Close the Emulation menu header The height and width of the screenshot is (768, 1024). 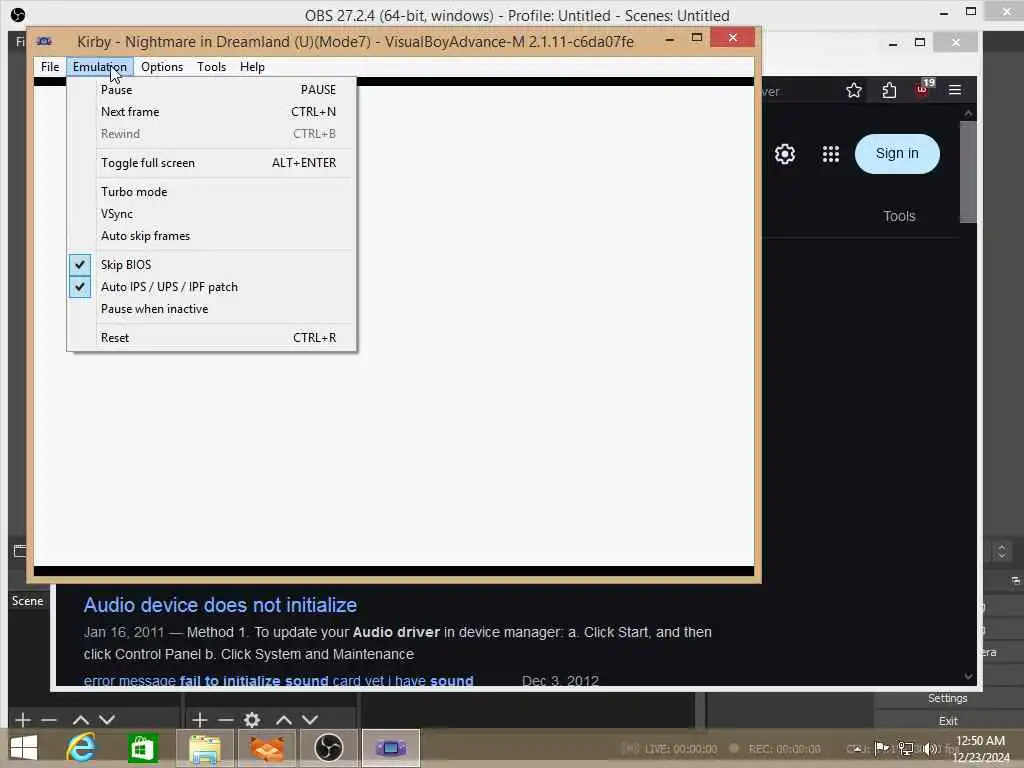click(99, 67)
